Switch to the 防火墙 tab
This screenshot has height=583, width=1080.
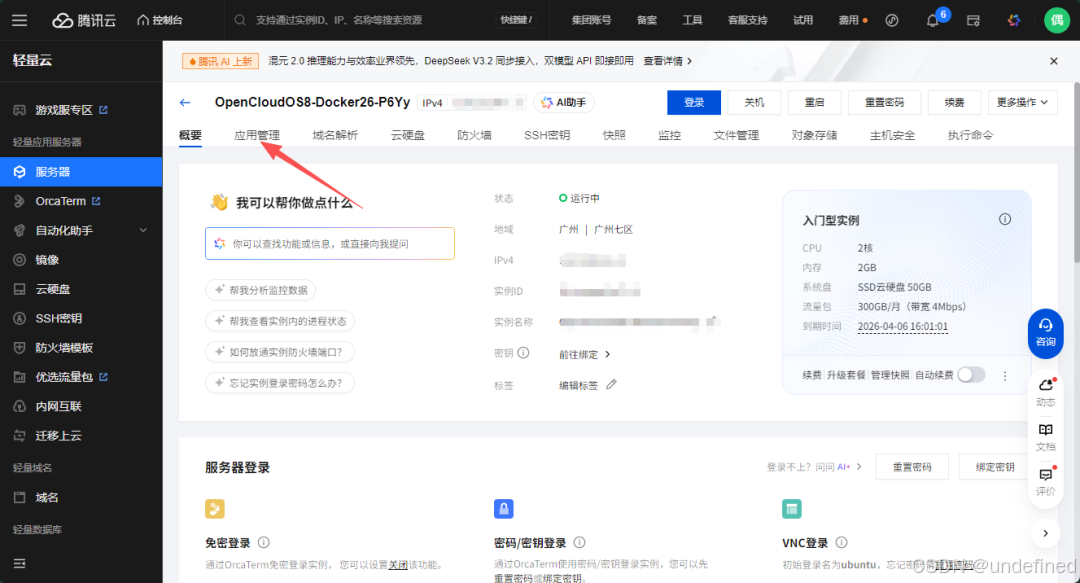point(475,135)
